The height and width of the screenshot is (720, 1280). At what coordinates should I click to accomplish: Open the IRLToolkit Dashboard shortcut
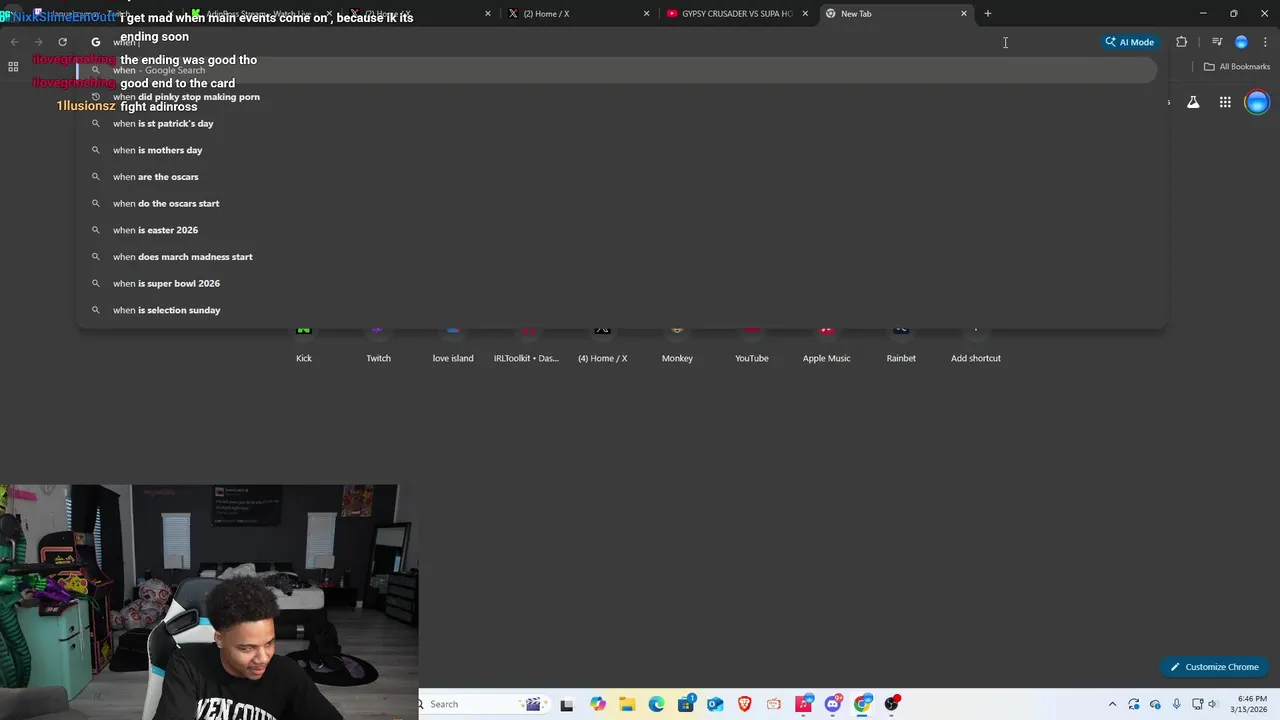(527, 344)
